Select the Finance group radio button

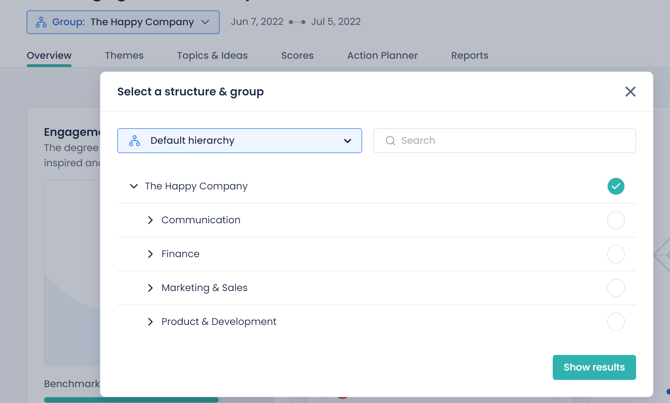[x=615, y=254]
